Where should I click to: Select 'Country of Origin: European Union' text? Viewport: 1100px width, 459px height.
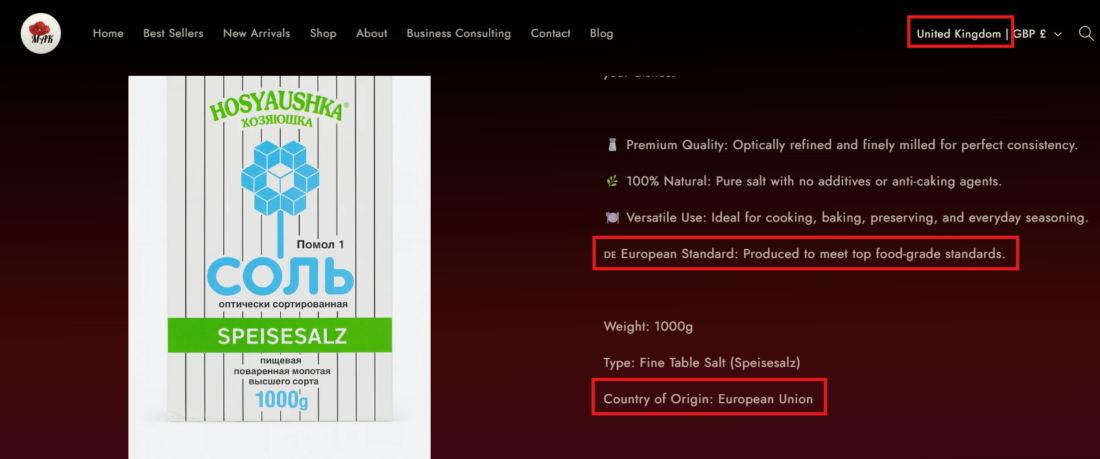[708, 399]
